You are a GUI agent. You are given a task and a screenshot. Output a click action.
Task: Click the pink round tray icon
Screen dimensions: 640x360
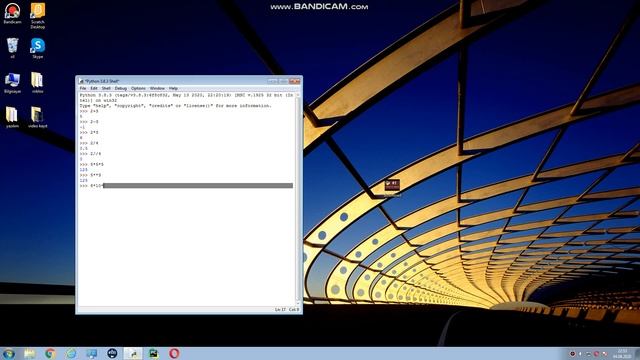point(596,353)
